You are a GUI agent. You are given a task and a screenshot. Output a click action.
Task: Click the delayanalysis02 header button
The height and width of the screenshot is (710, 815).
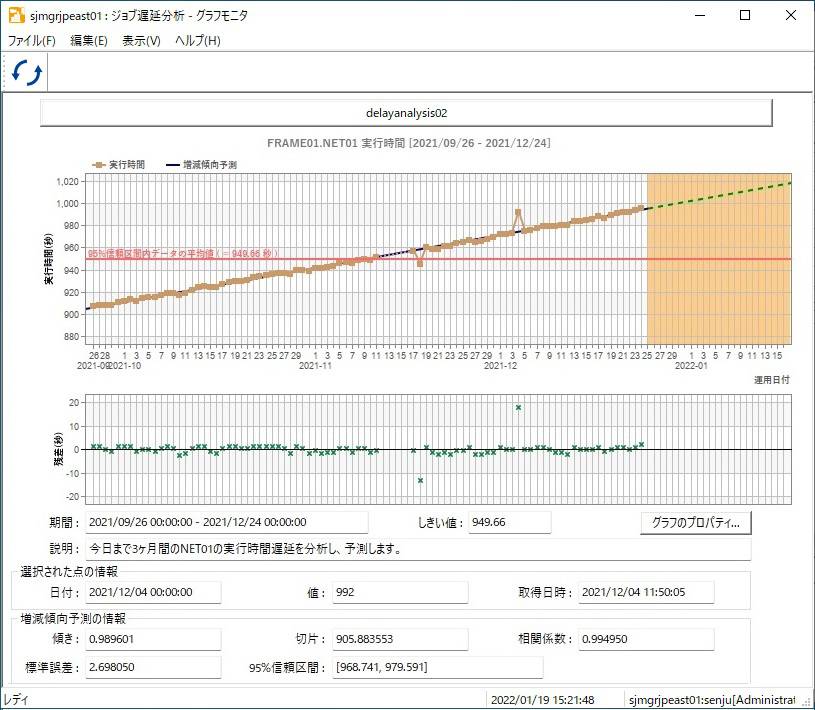406,113
